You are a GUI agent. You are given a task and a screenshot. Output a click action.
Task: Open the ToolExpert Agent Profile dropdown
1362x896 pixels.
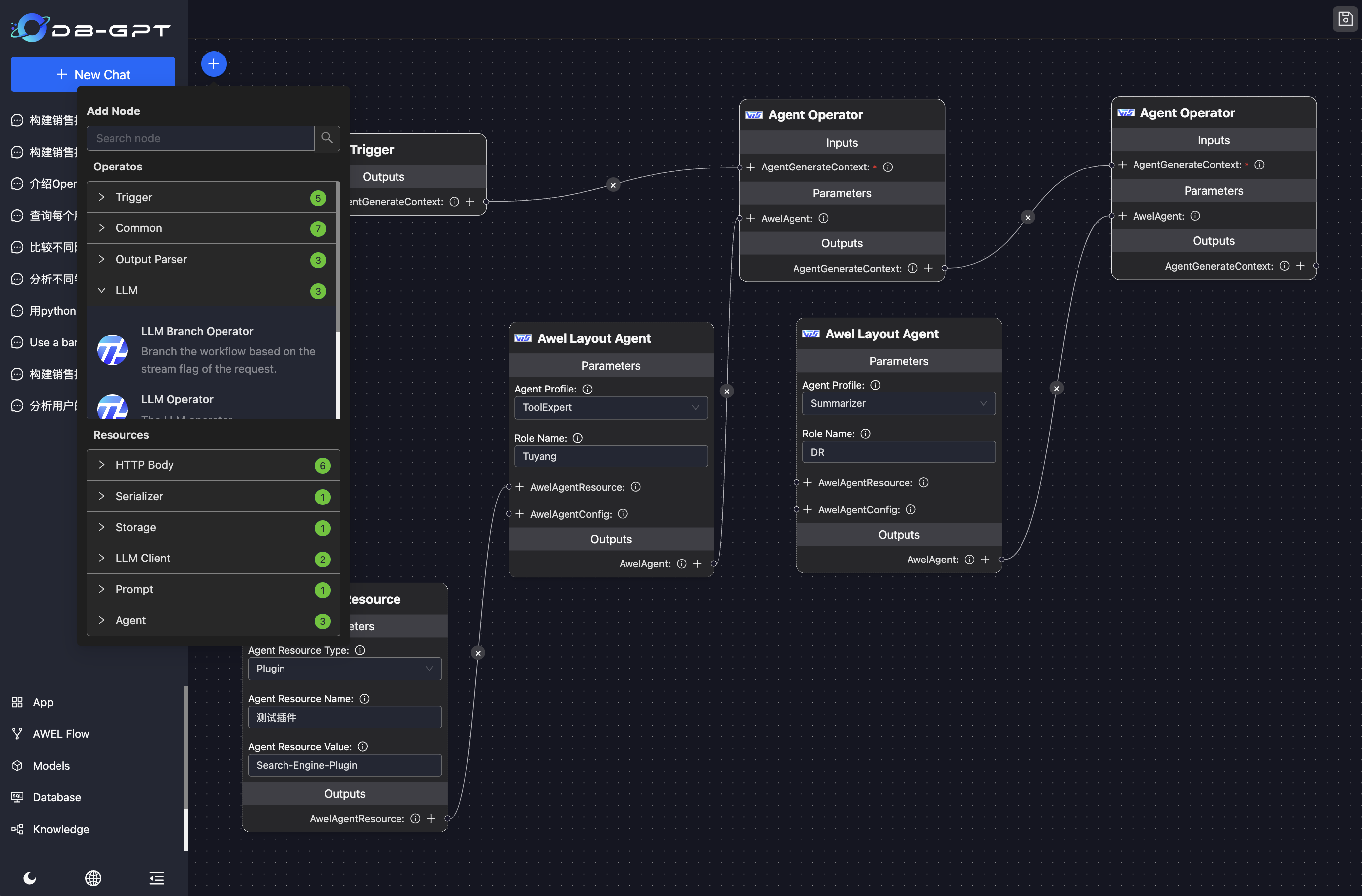click(x=611, y=407)
